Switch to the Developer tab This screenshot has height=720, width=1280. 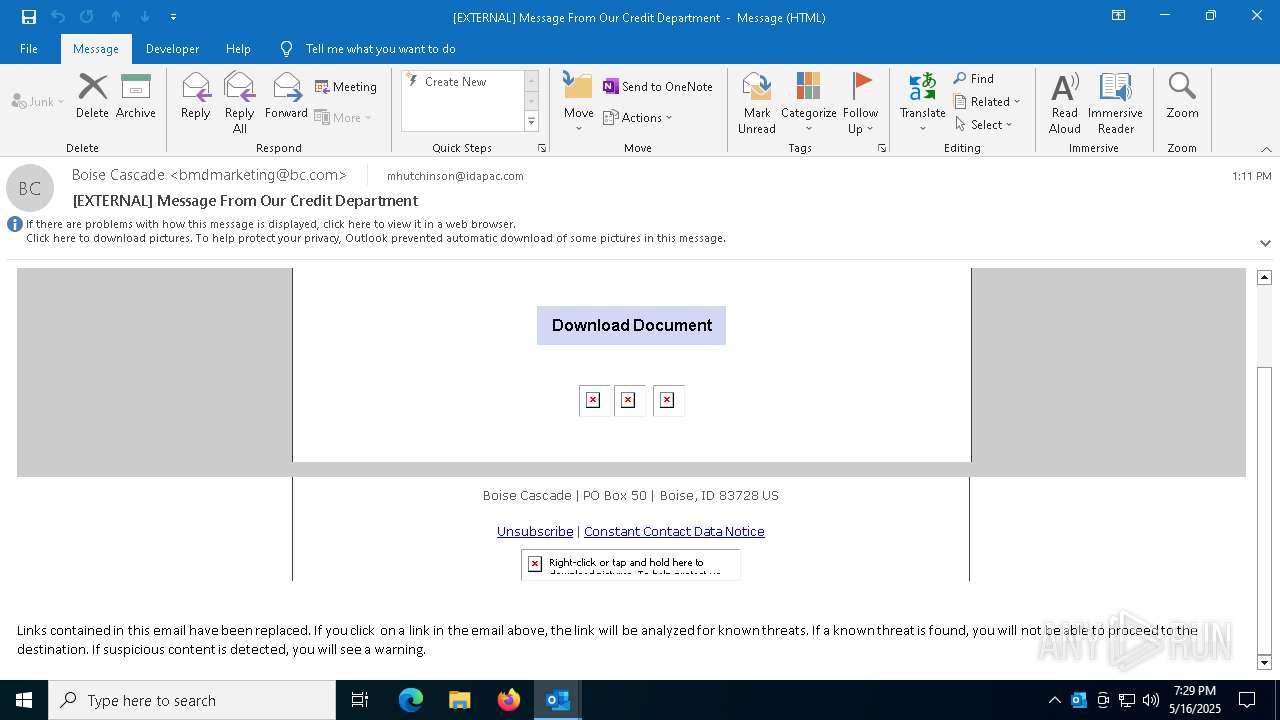pos(172,49)
